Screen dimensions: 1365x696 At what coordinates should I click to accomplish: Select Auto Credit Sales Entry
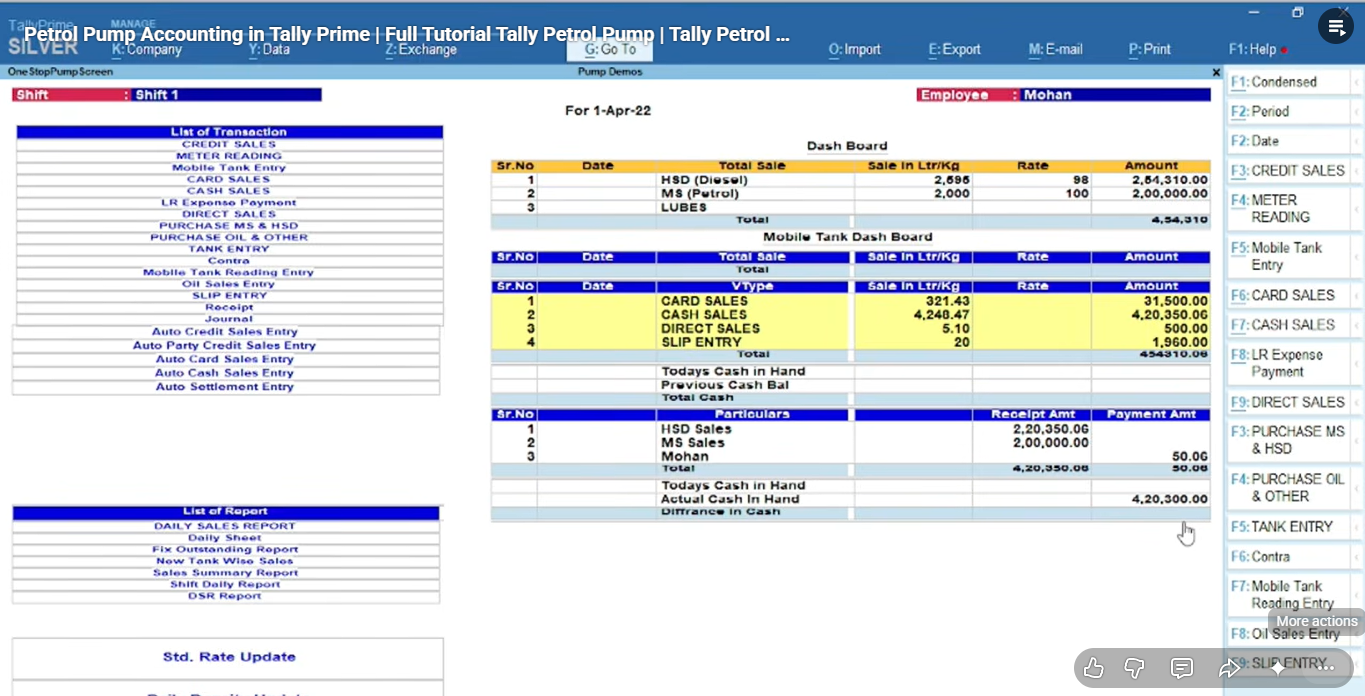coord(225,332)
